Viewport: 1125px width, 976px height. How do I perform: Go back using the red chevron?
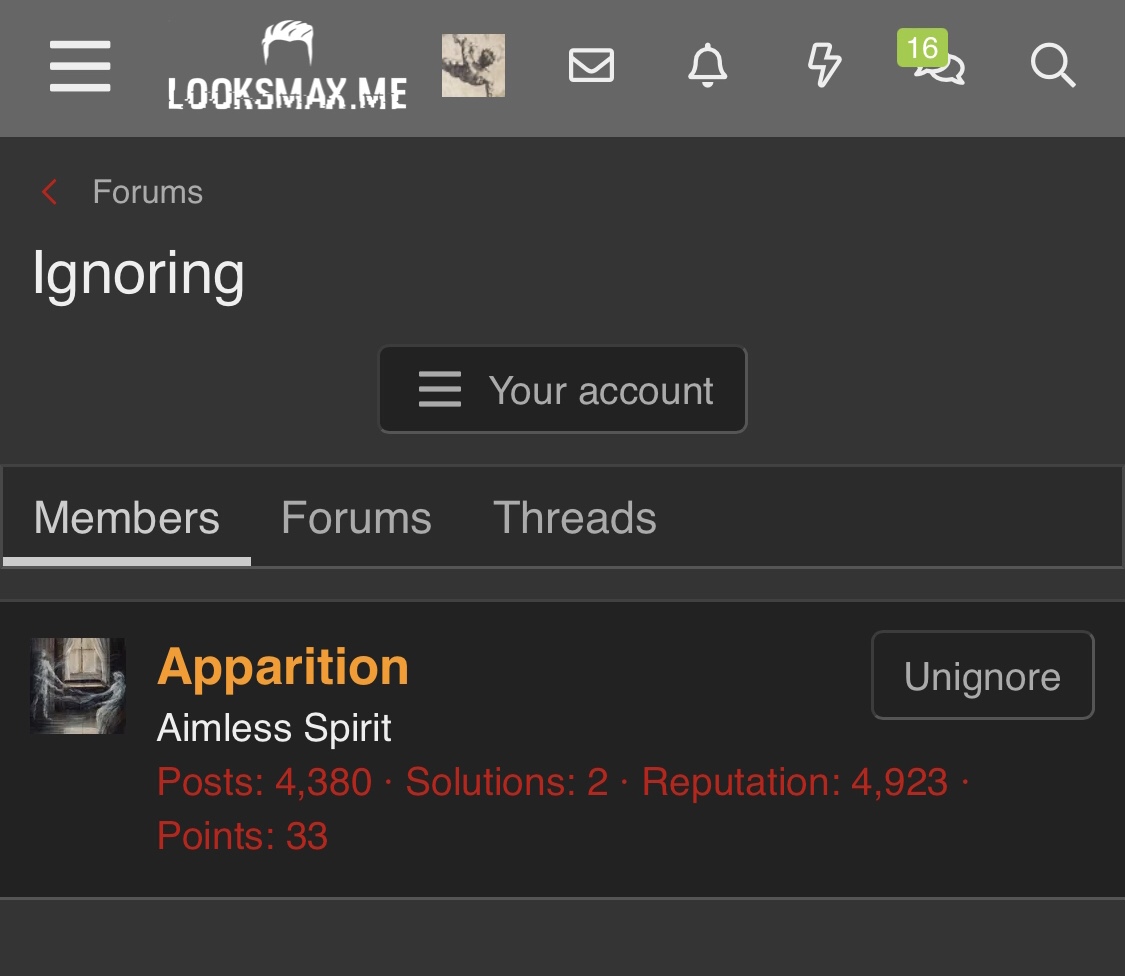click(49, 191)
